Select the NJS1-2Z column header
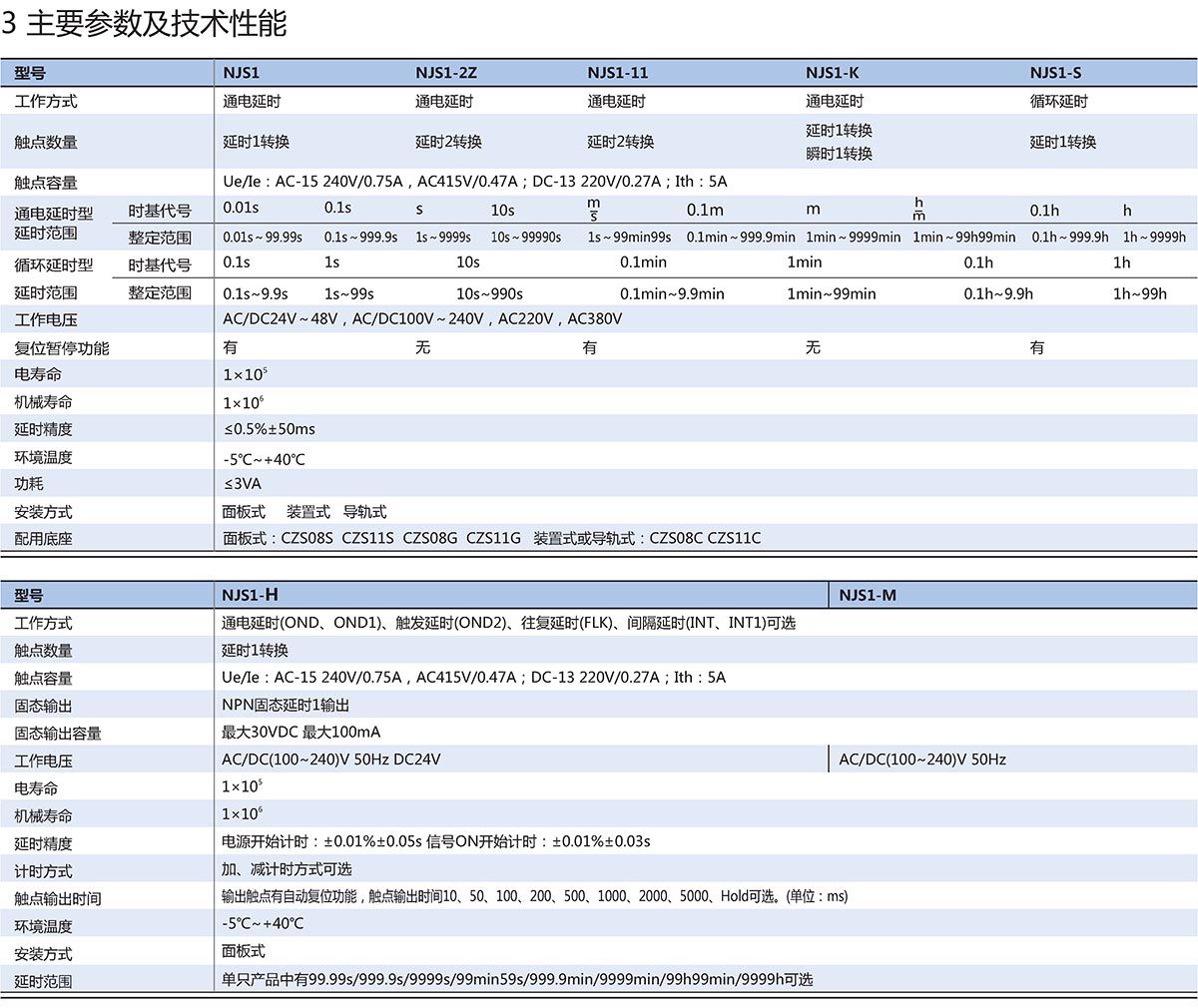The image size is (1198, 1008). 445,73
